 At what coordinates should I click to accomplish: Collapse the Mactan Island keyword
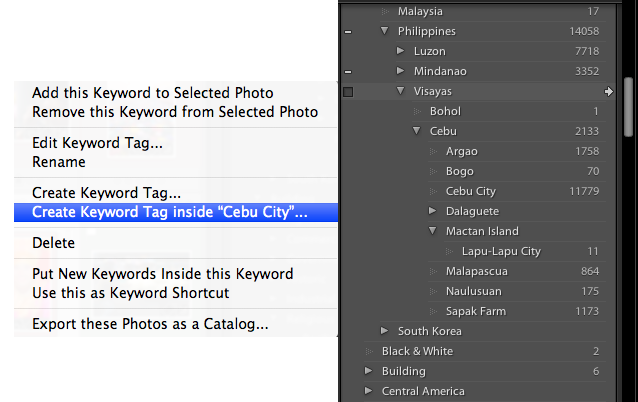[x=432, y=231]
